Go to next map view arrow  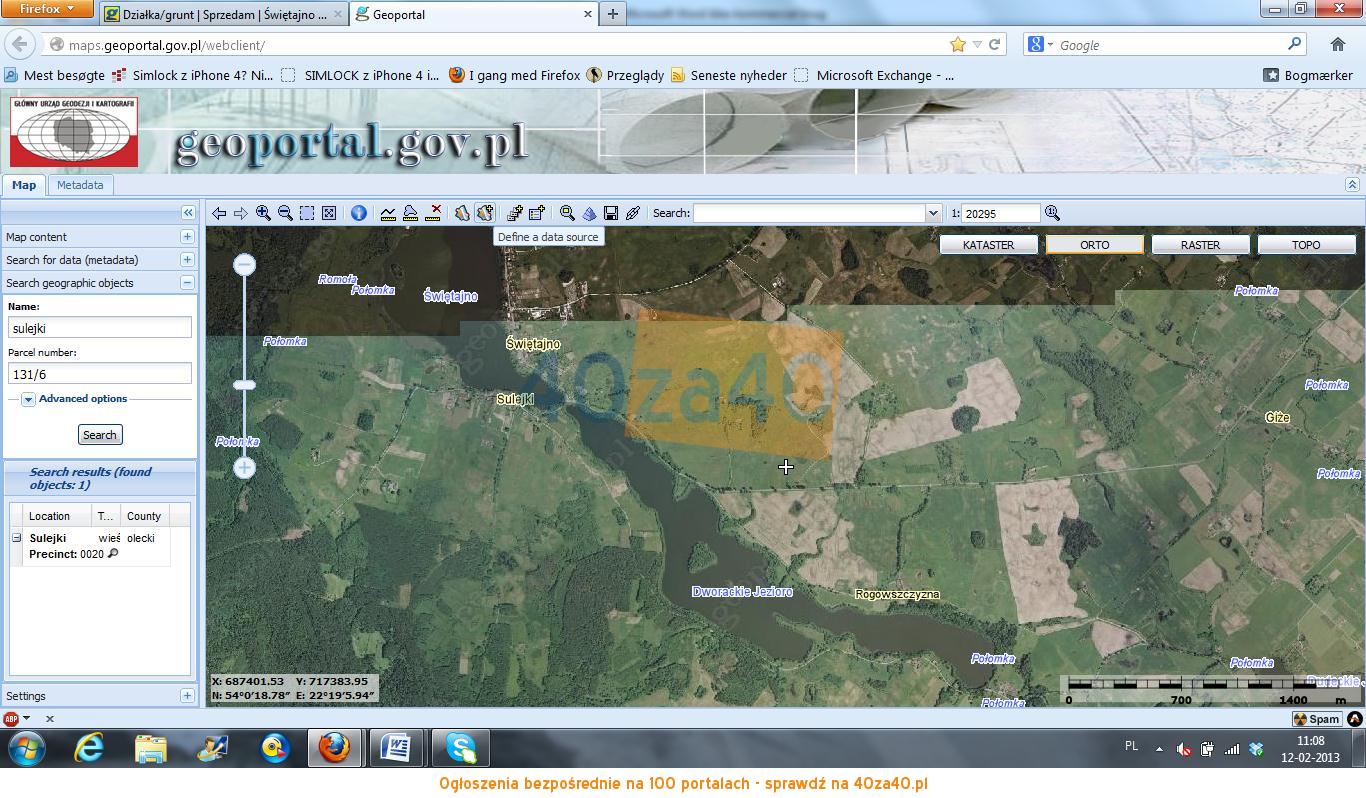tap(241, 213)
